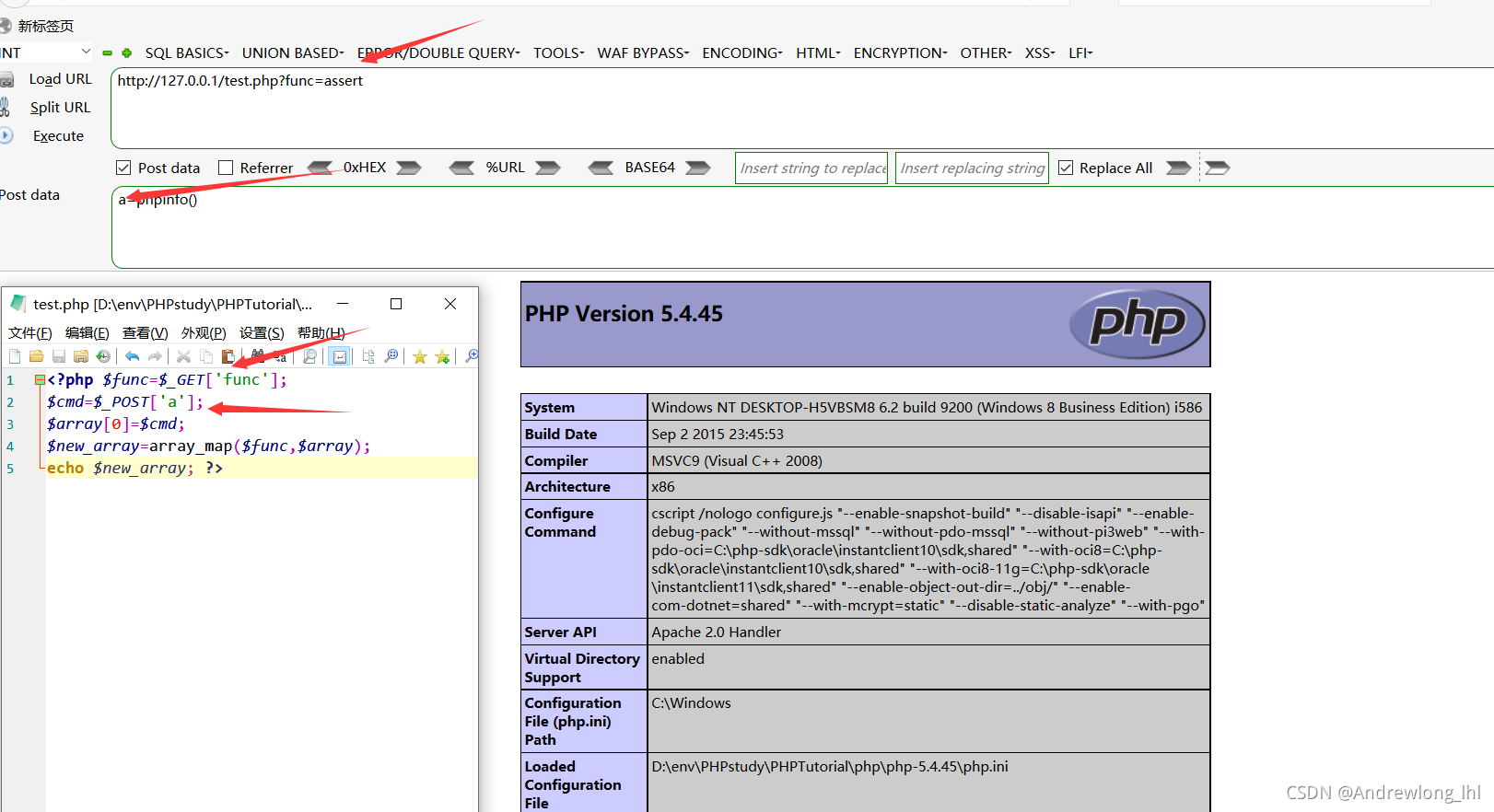This screenshot has height=812, width=1494.
Task: Open the 查看(V) menu in the editor
Action: tap(146, 333)
